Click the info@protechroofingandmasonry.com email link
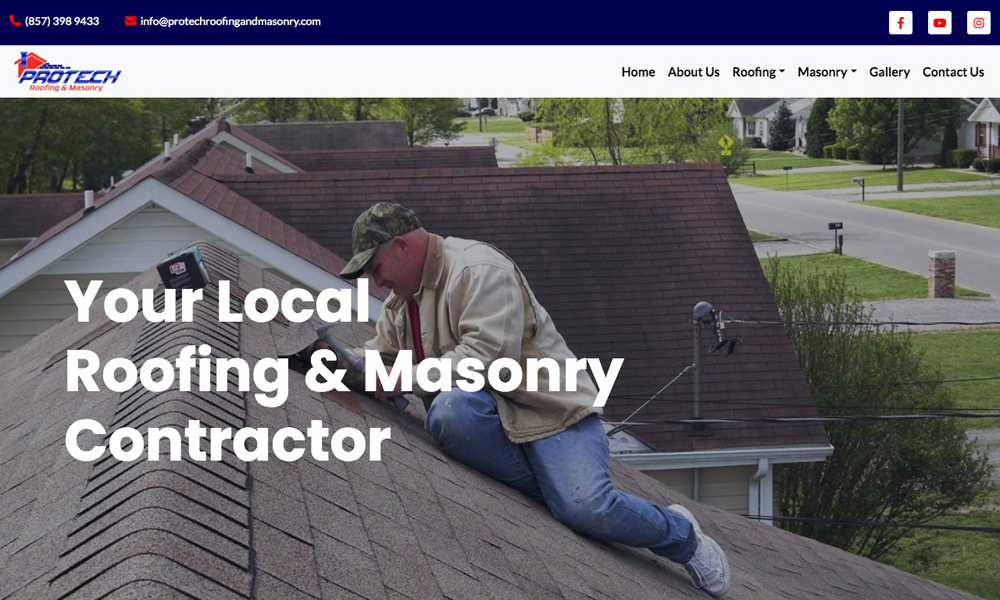The width and height of the screenshot is (1000, 600). coord(230,21)
